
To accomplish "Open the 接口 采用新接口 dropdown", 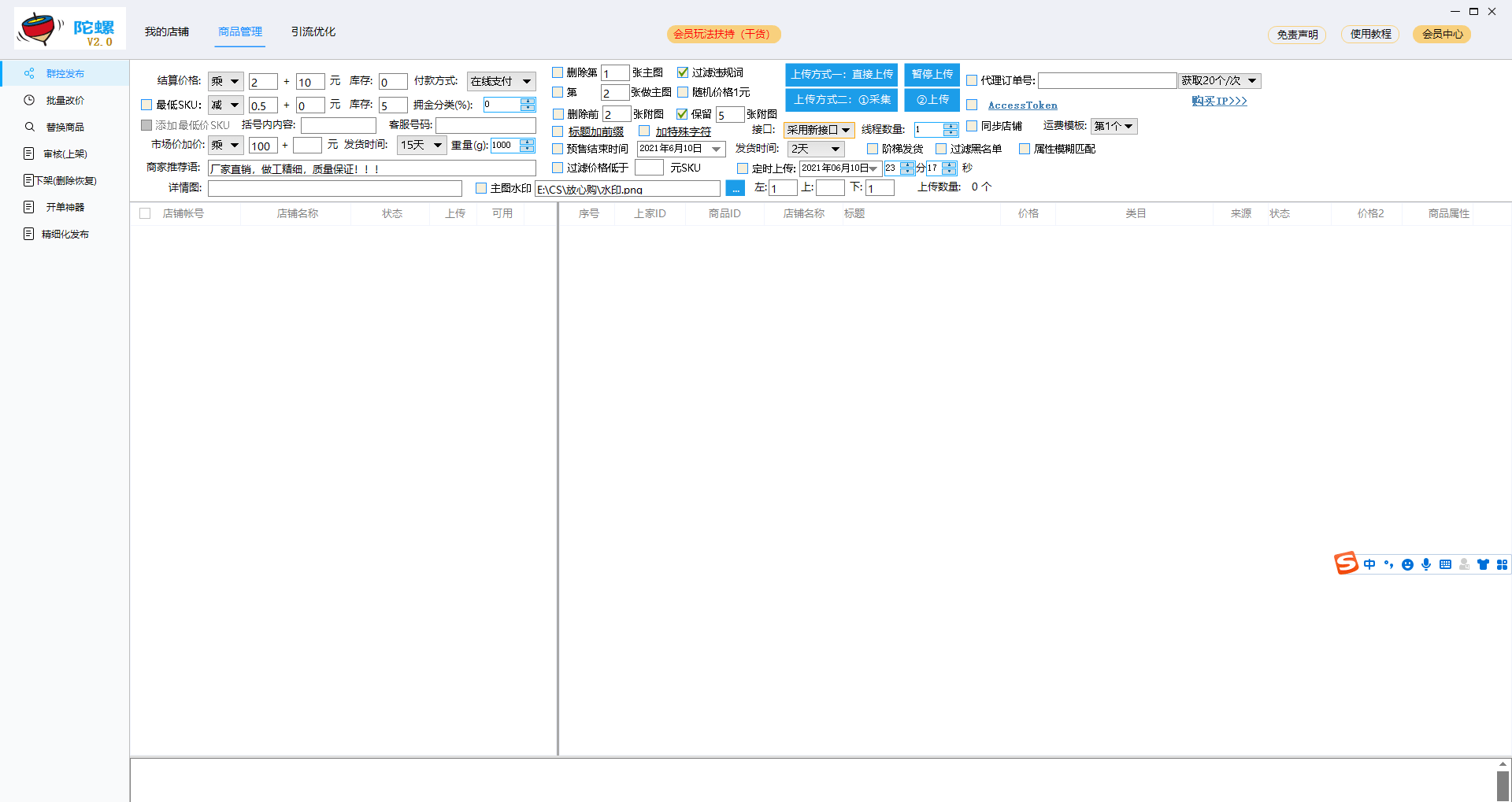I will (x=819, y=130).
